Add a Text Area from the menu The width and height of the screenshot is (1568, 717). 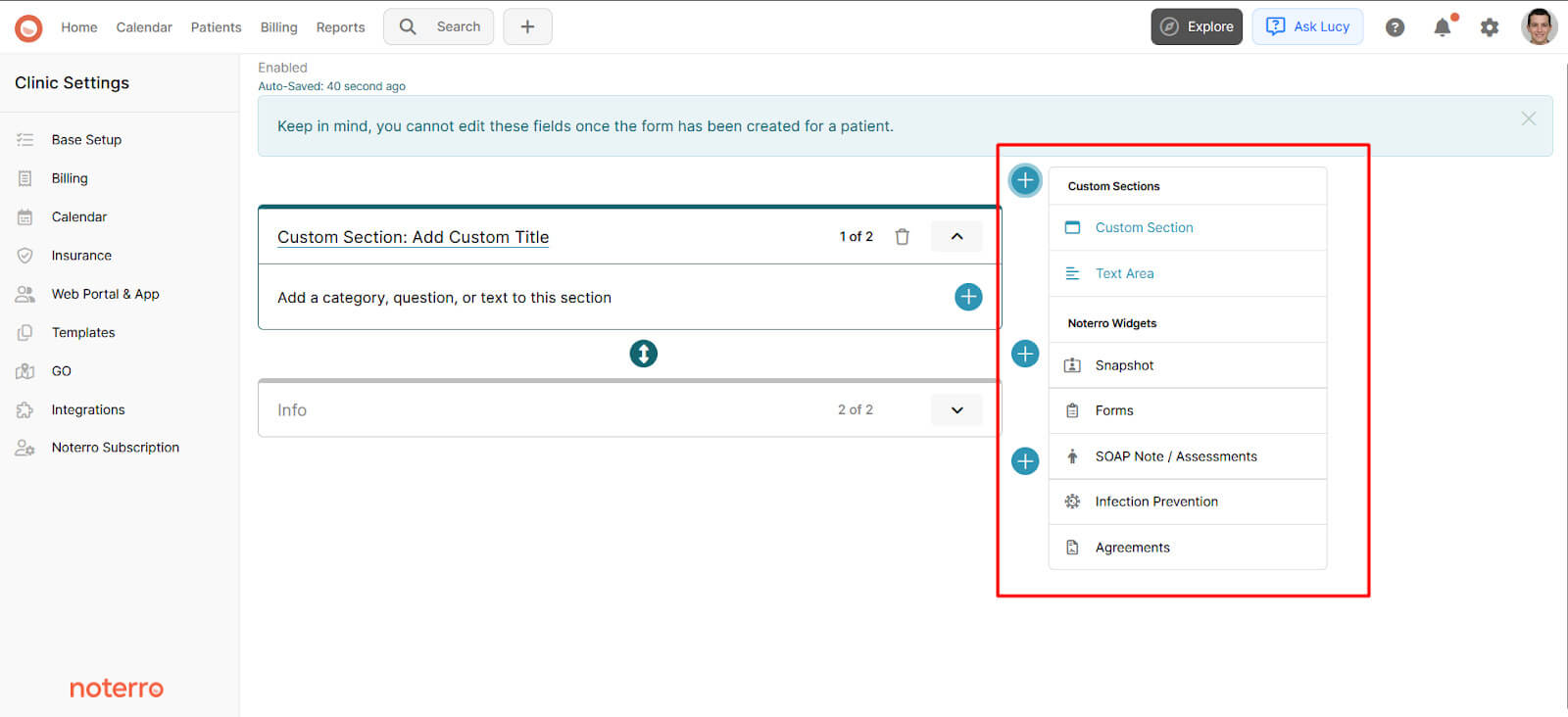(x=1188, y=273)
